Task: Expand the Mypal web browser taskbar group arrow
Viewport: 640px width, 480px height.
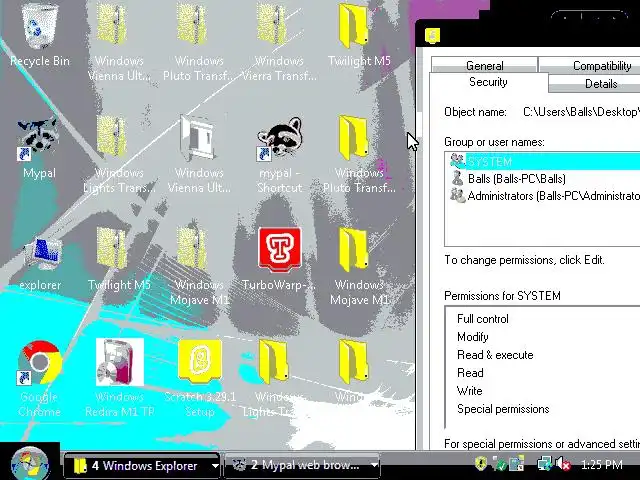Action: coord(374,466)
